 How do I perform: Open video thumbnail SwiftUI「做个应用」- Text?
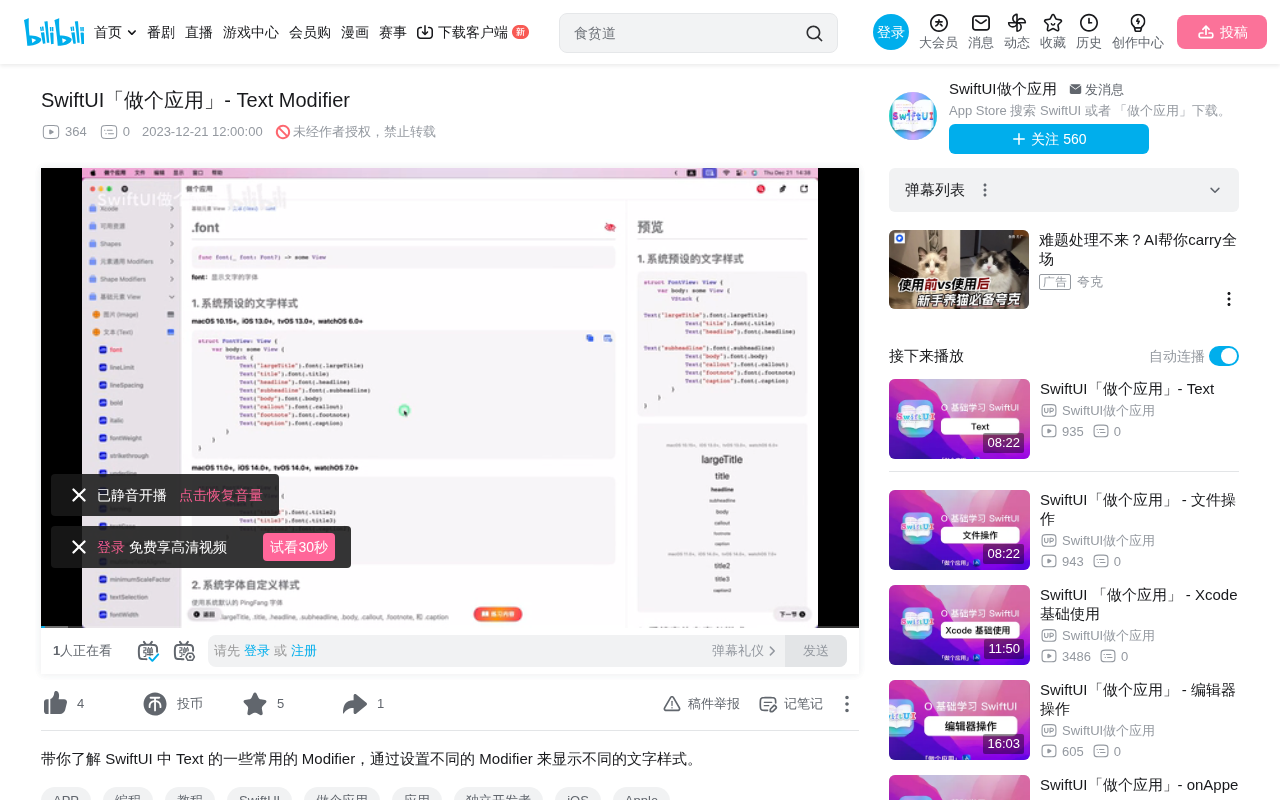(959, 419)
